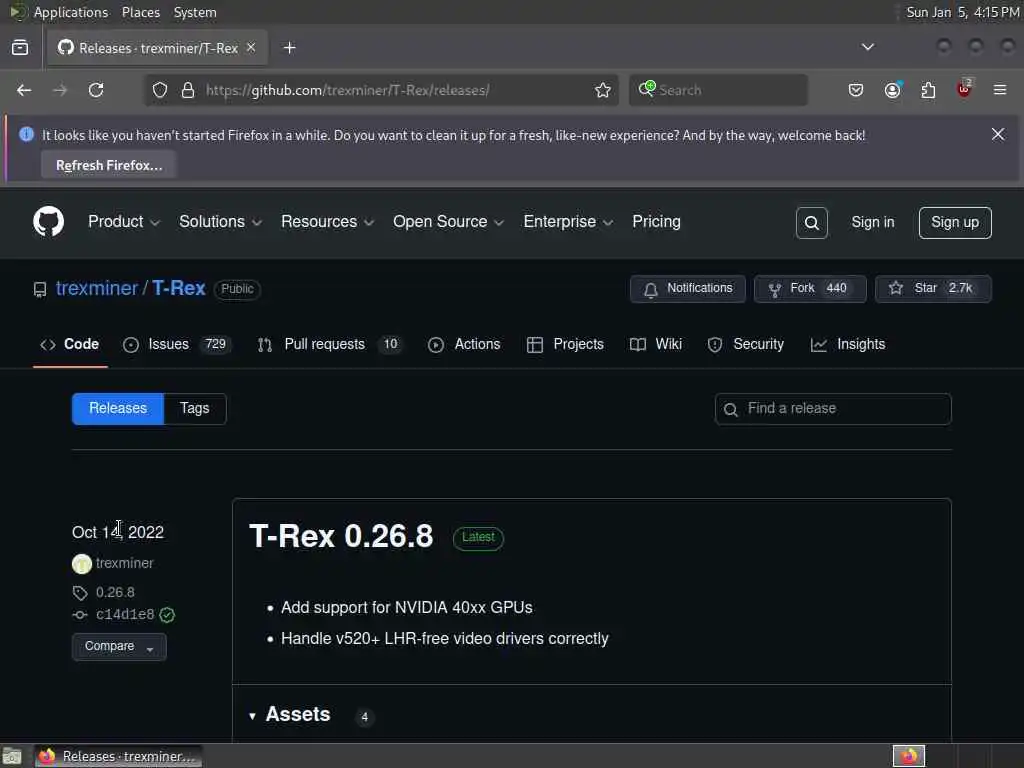Go back to the previous page
This screenshot has height=768, width=1024.
click(x=24, y=90)
